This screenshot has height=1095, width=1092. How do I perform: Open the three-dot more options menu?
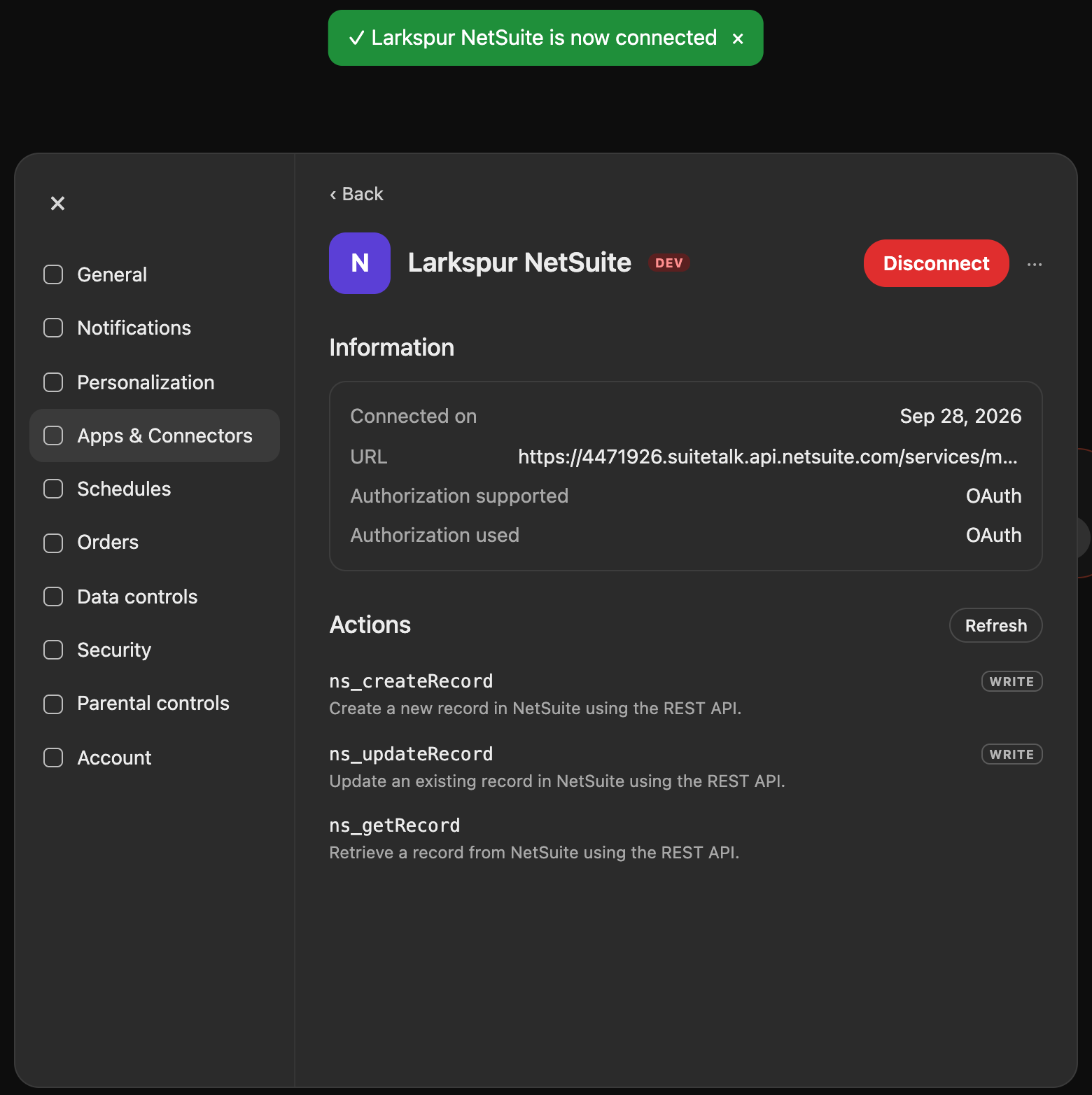[x=1035, y=264]
